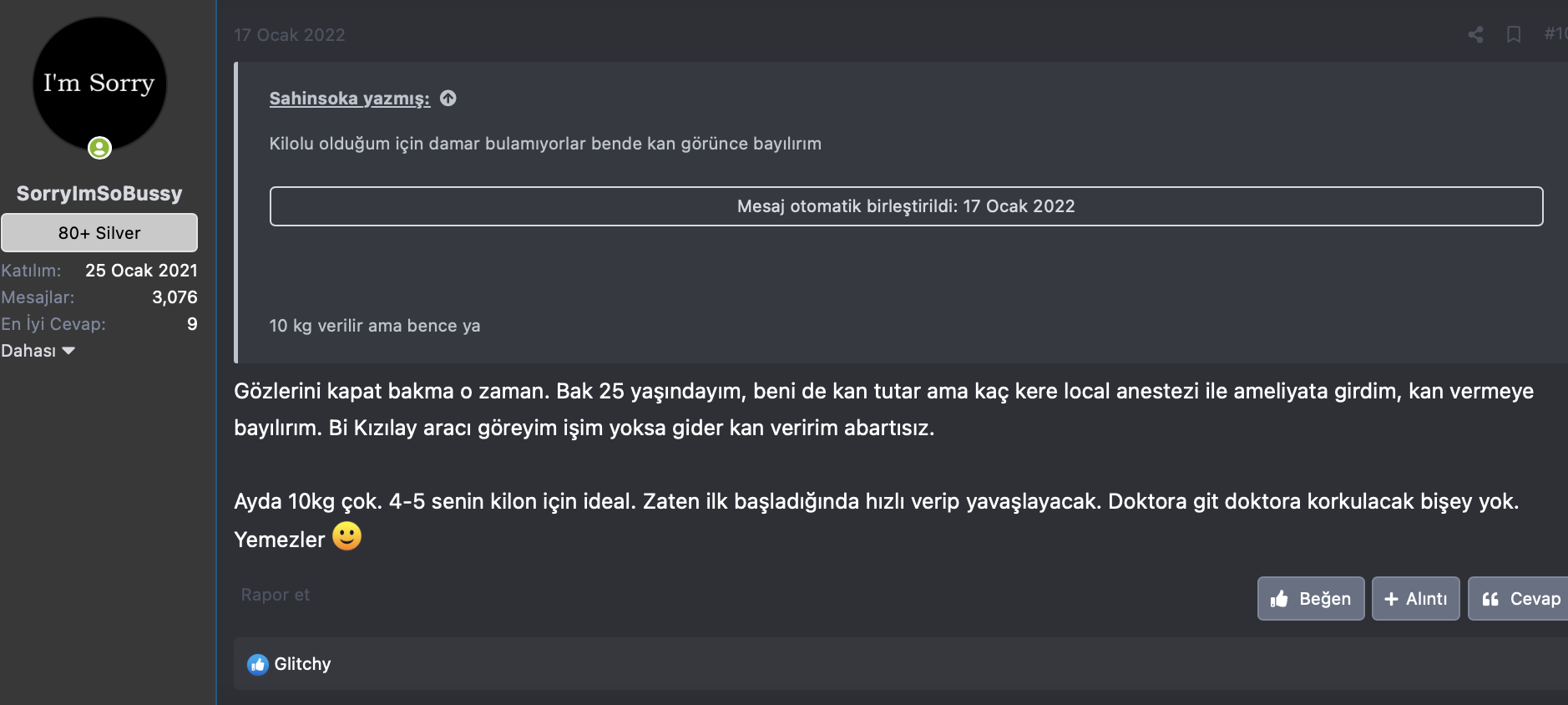Click the smiley emoji after Yemezler
Image resolution: width=1568 pixels, height=705 pixels.
[346, 536]
